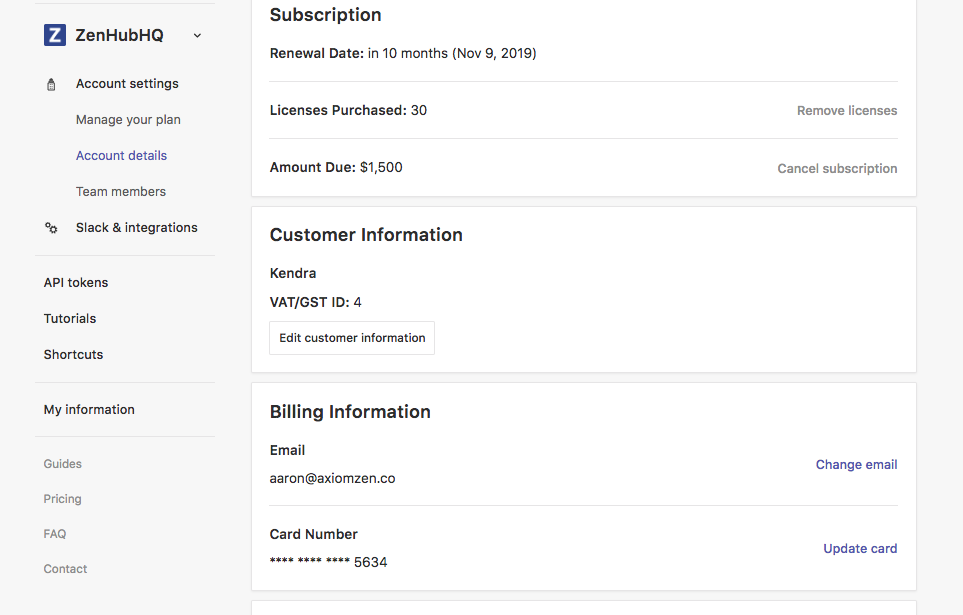Screen dimensions: 963x615
Task: Open Team members page
Action: coord(121,192)
